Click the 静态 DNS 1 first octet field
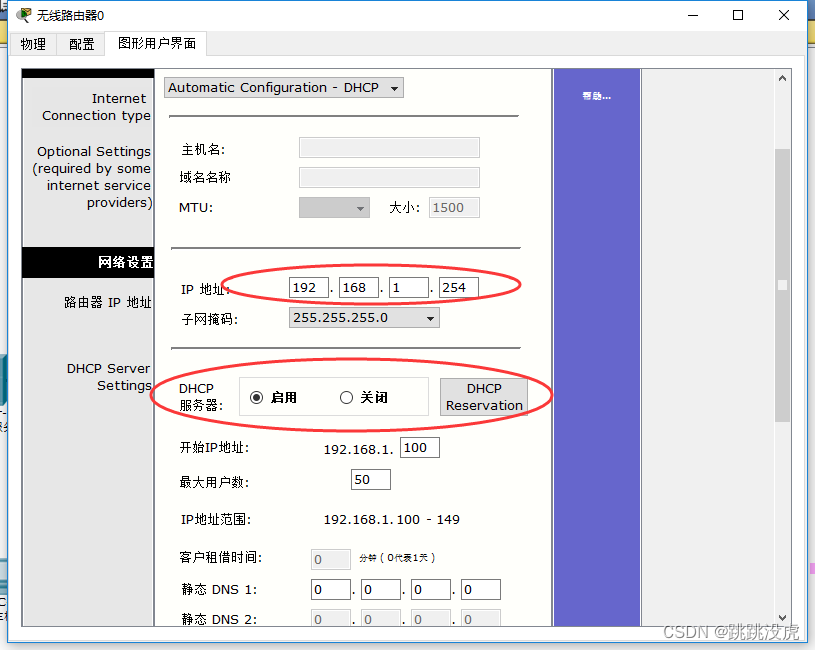The width and height of the screenshot is (815, 650). (x=331, y=590)
